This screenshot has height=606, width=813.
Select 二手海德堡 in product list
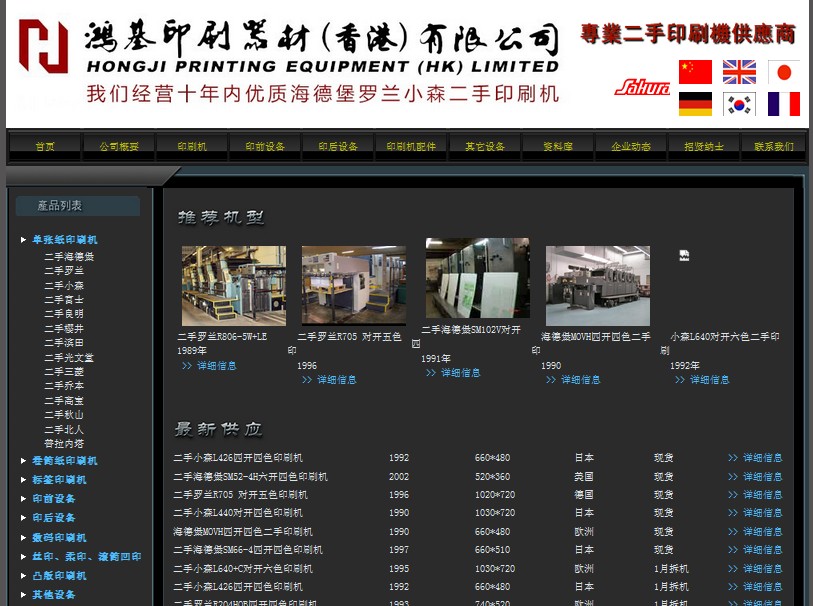(69, 256)
